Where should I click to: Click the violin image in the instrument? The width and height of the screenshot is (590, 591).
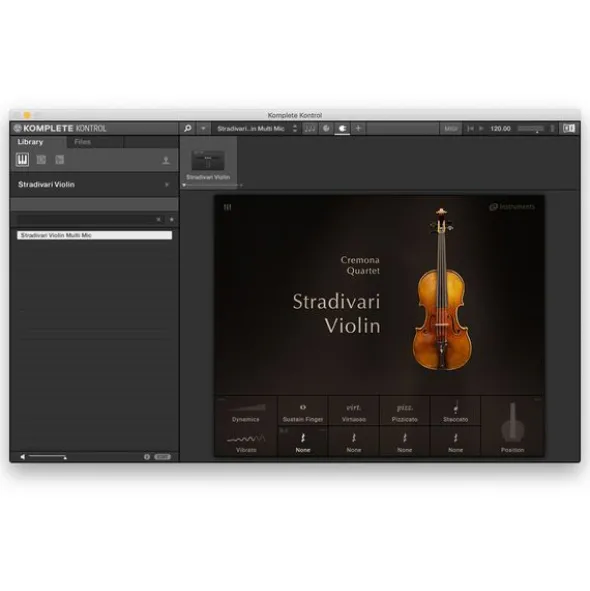[441, 289]
